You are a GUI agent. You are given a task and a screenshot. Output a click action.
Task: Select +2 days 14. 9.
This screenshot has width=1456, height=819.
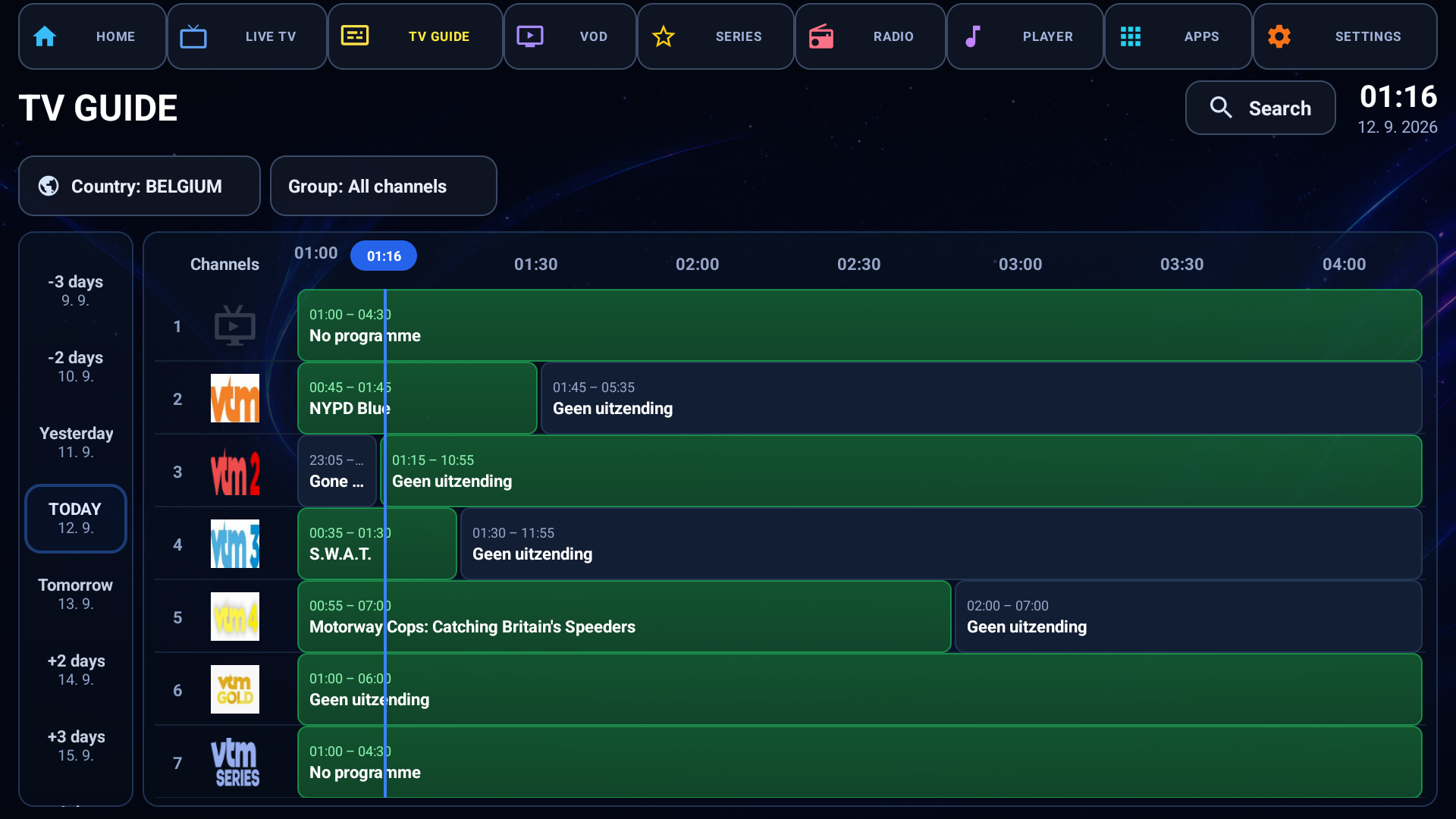coord(76,670)
